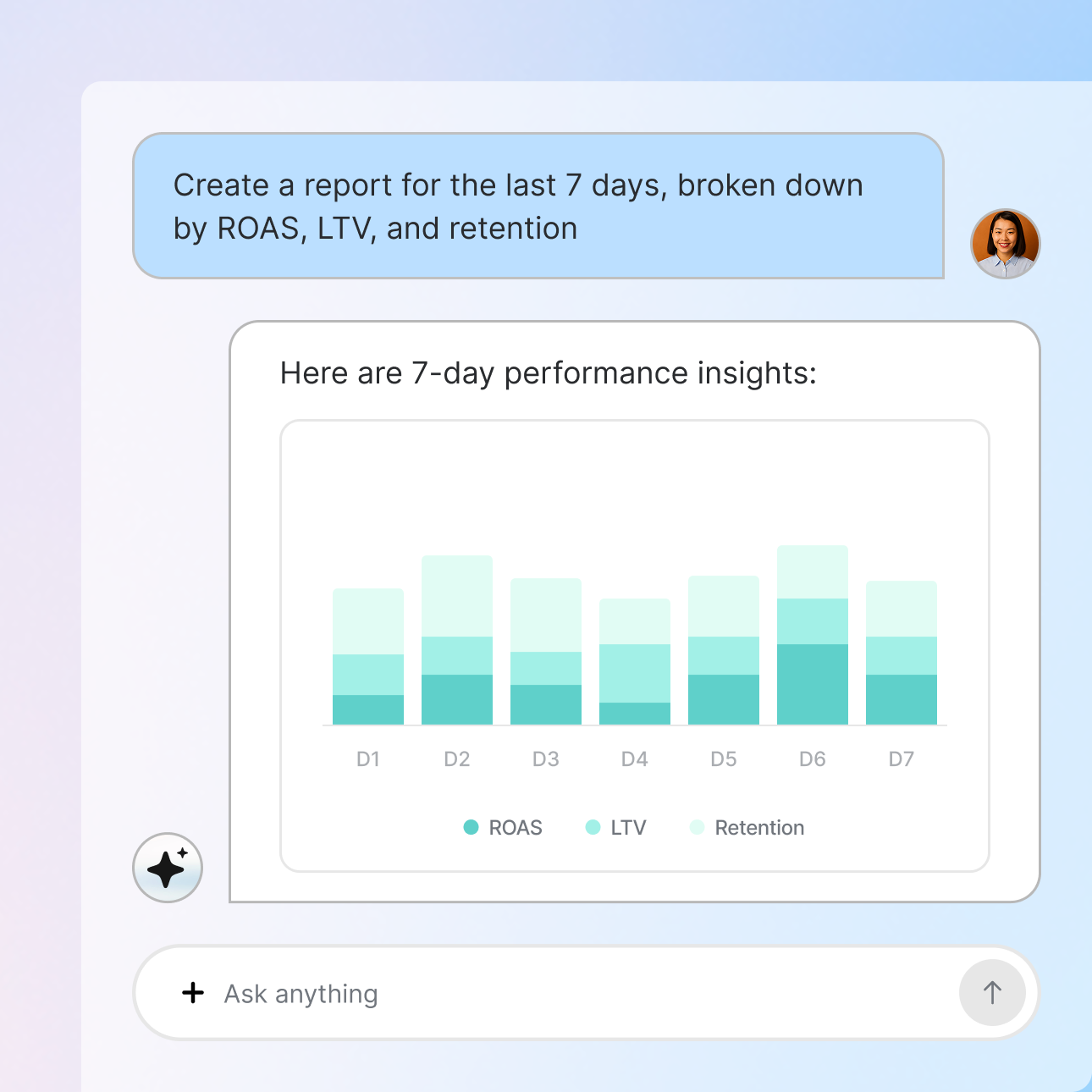Viewport: 1092px width, 1092px height.
Task: Click the Retention text label
Action: tap(759, 827)
